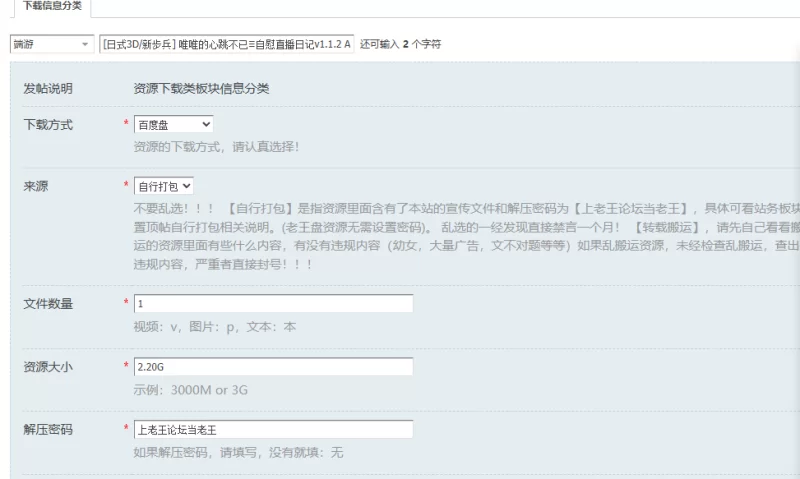Click the post title input field

[x=227, y=44]
